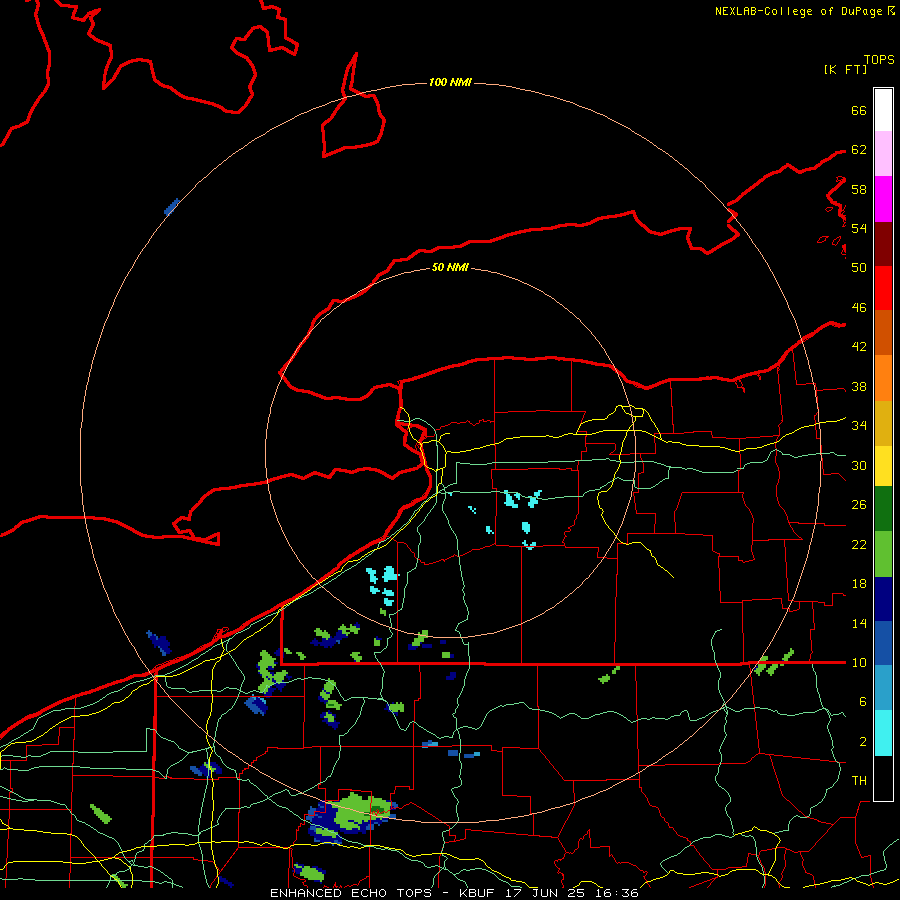Click 'NEXLAB-College of DuPage' credit text

798,11
